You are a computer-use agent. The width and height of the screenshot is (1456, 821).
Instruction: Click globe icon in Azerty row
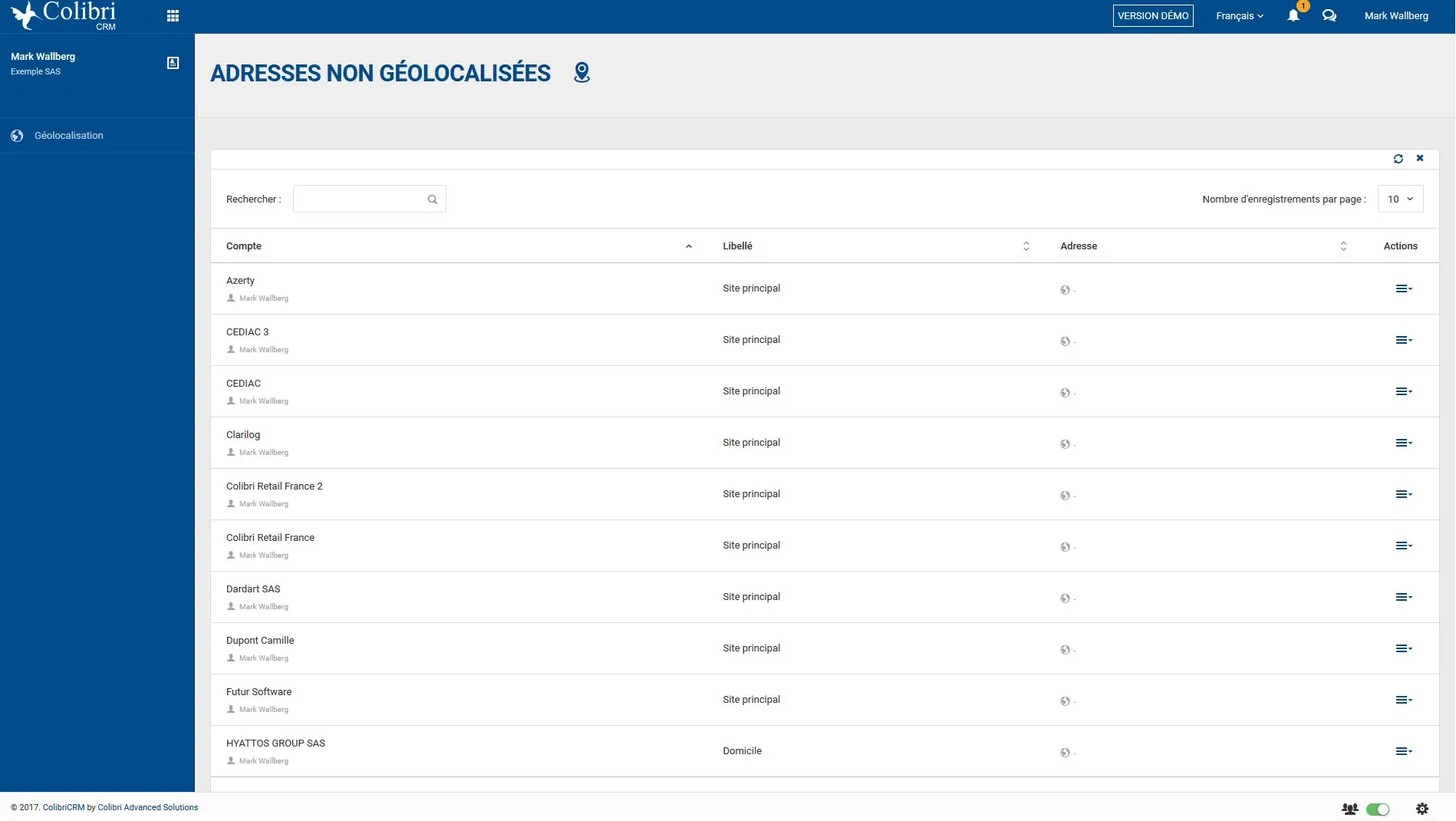(1065, 290)
